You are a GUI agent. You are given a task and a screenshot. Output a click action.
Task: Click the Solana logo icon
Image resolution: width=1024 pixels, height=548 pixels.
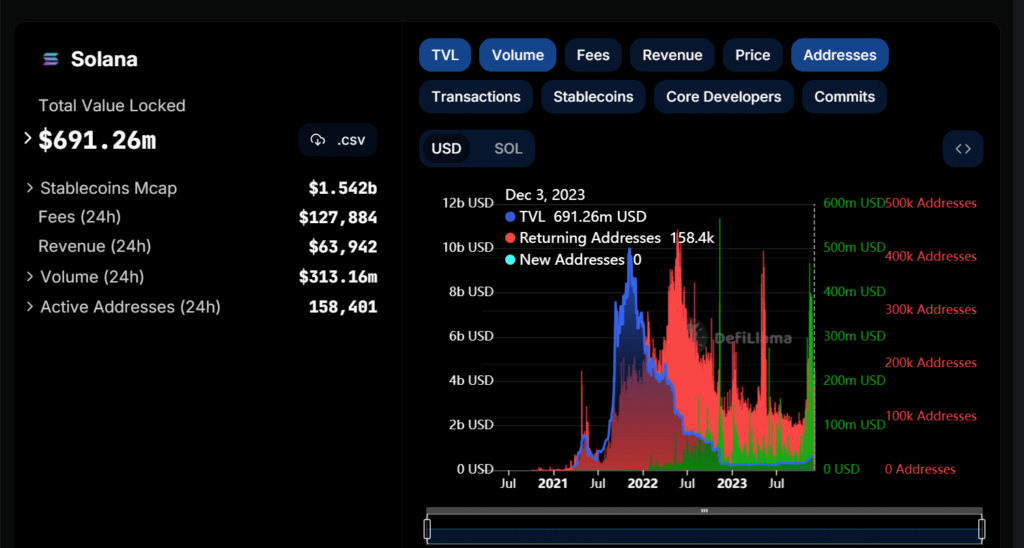point(49,60)
